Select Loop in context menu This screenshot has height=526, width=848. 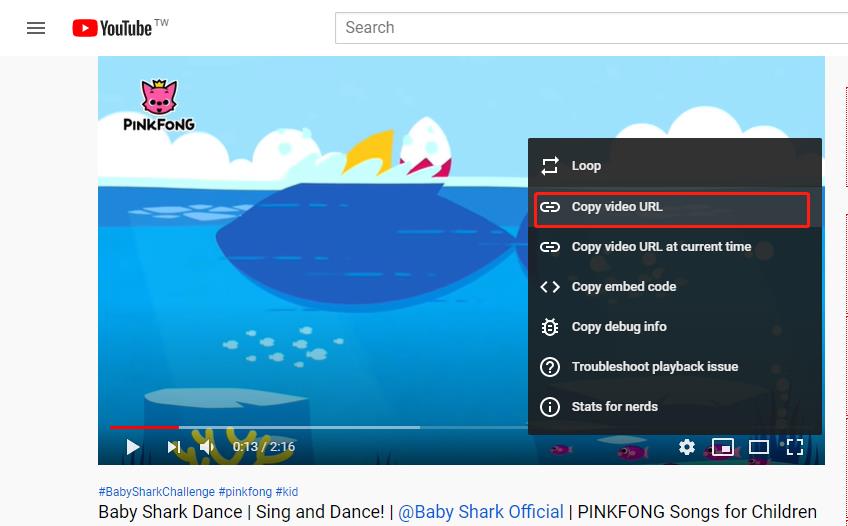674,166
